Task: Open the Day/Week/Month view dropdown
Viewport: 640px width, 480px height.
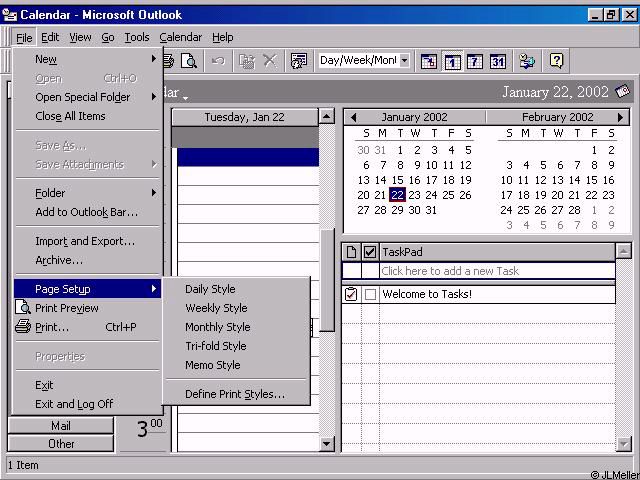Action: [404, 60]
